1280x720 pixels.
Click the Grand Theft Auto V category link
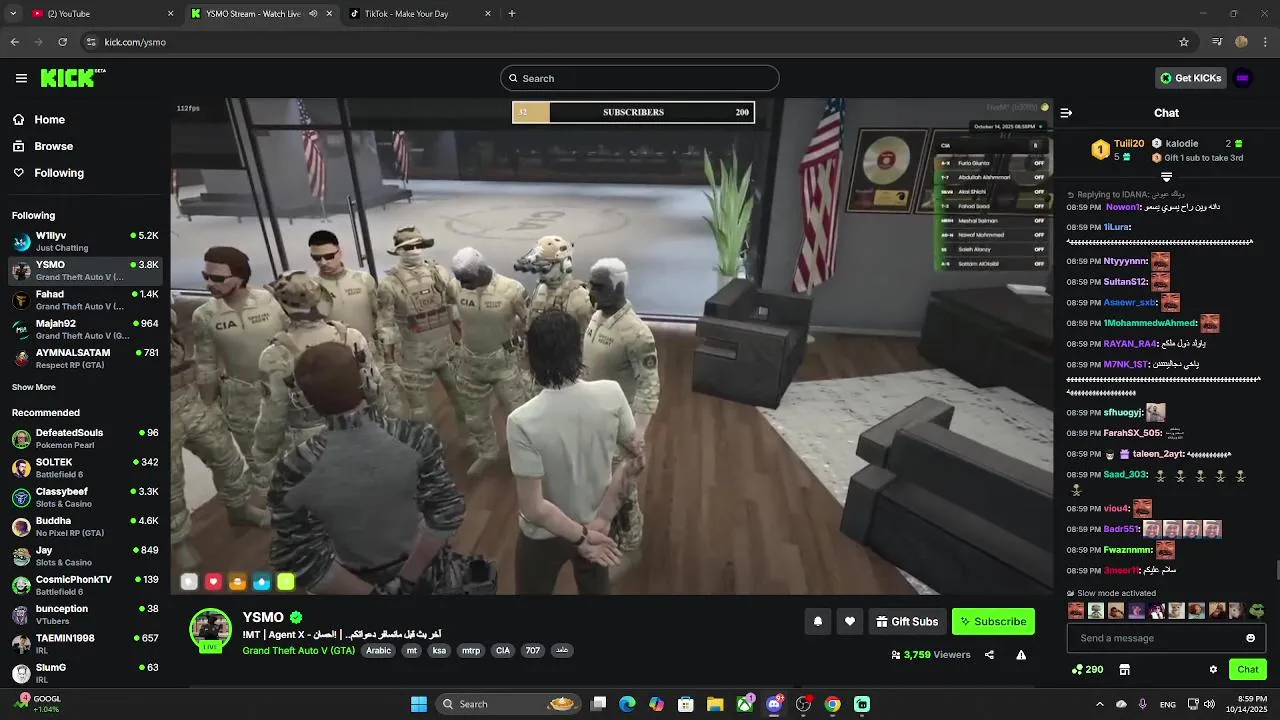(298, 650)
